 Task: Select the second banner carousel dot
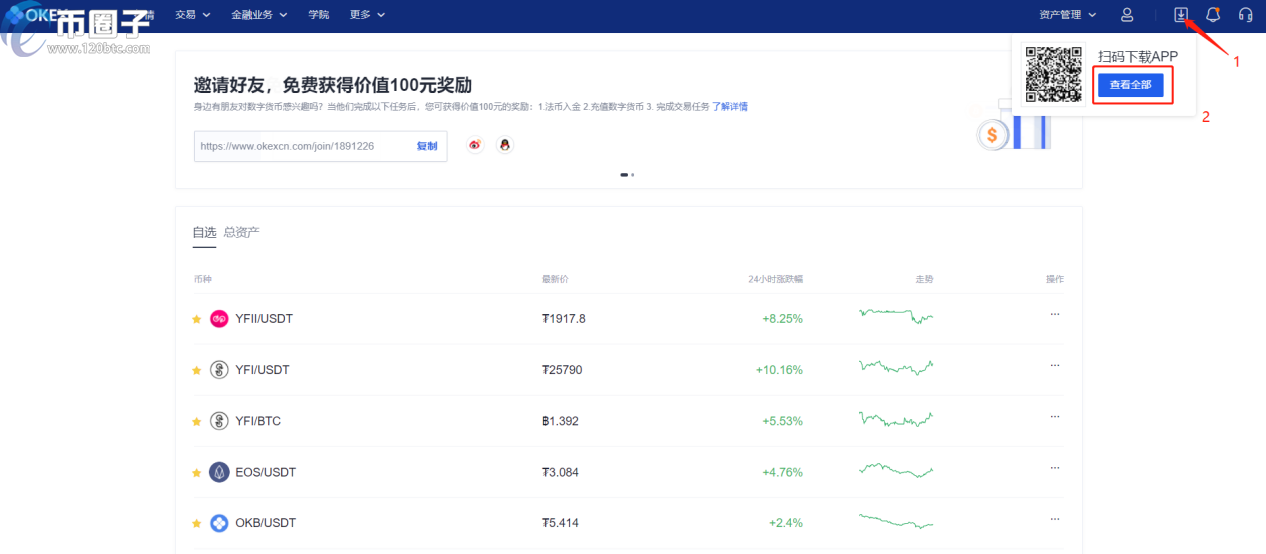click(633, 175)
